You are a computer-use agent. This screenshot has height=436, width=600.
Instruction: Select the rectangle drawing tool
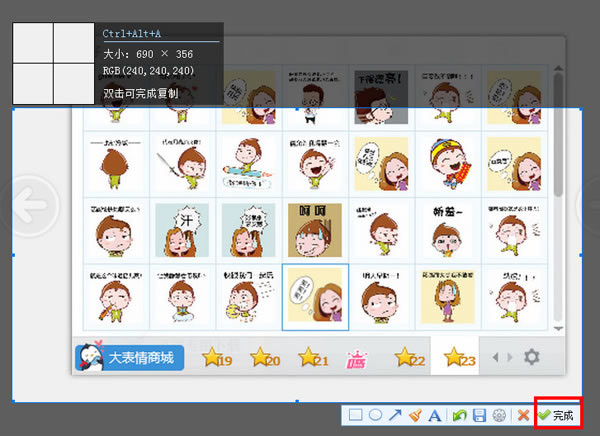click(355, 415)
